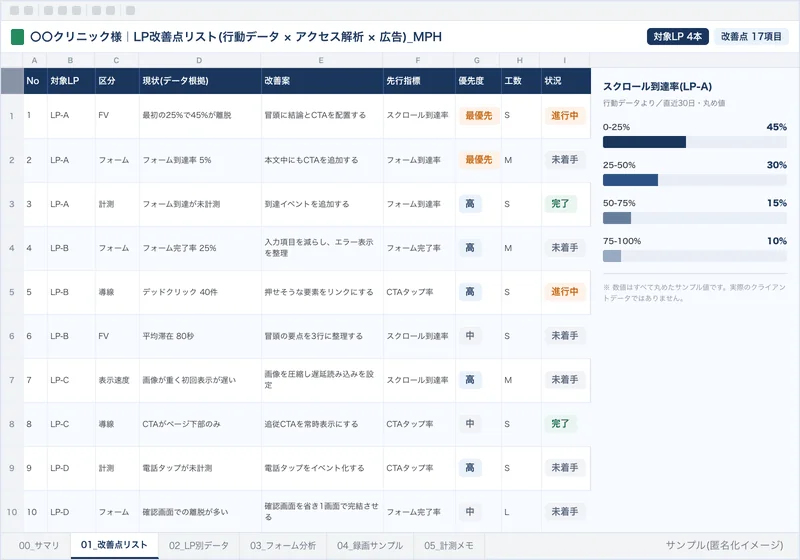The width and height of the screenshot is (800, 560).
Task: Open the 00_サマリ sheet tab
Action: point(39,546)
